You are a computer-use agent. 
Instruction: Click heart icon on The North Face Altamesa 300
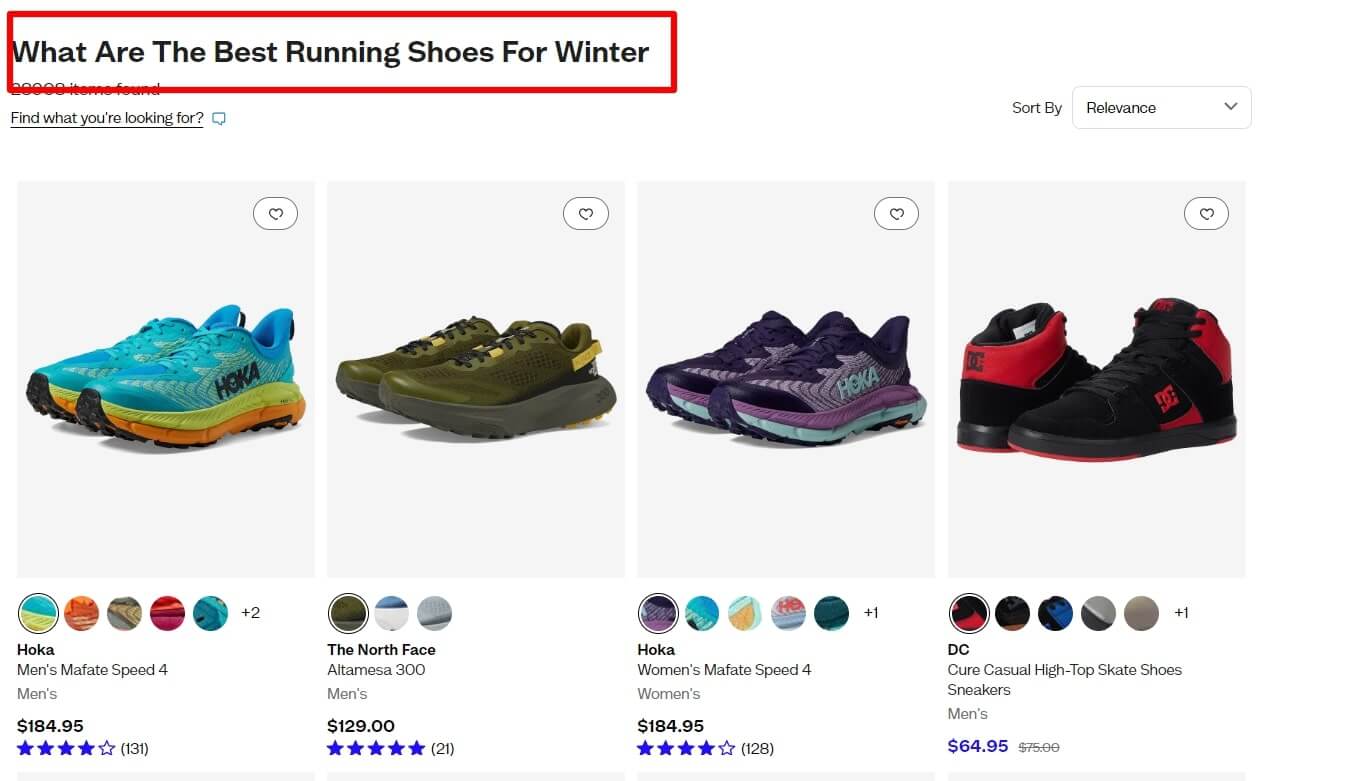tap(586, 214)
